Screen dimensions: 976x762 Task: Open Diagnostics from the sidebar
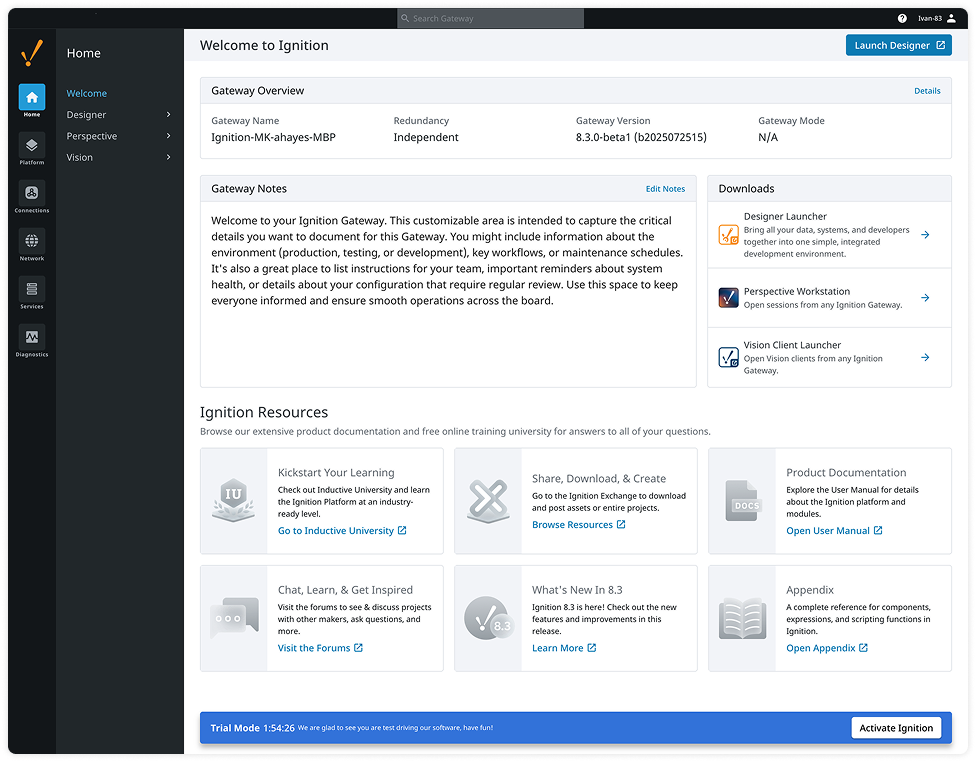pos(32,338)
